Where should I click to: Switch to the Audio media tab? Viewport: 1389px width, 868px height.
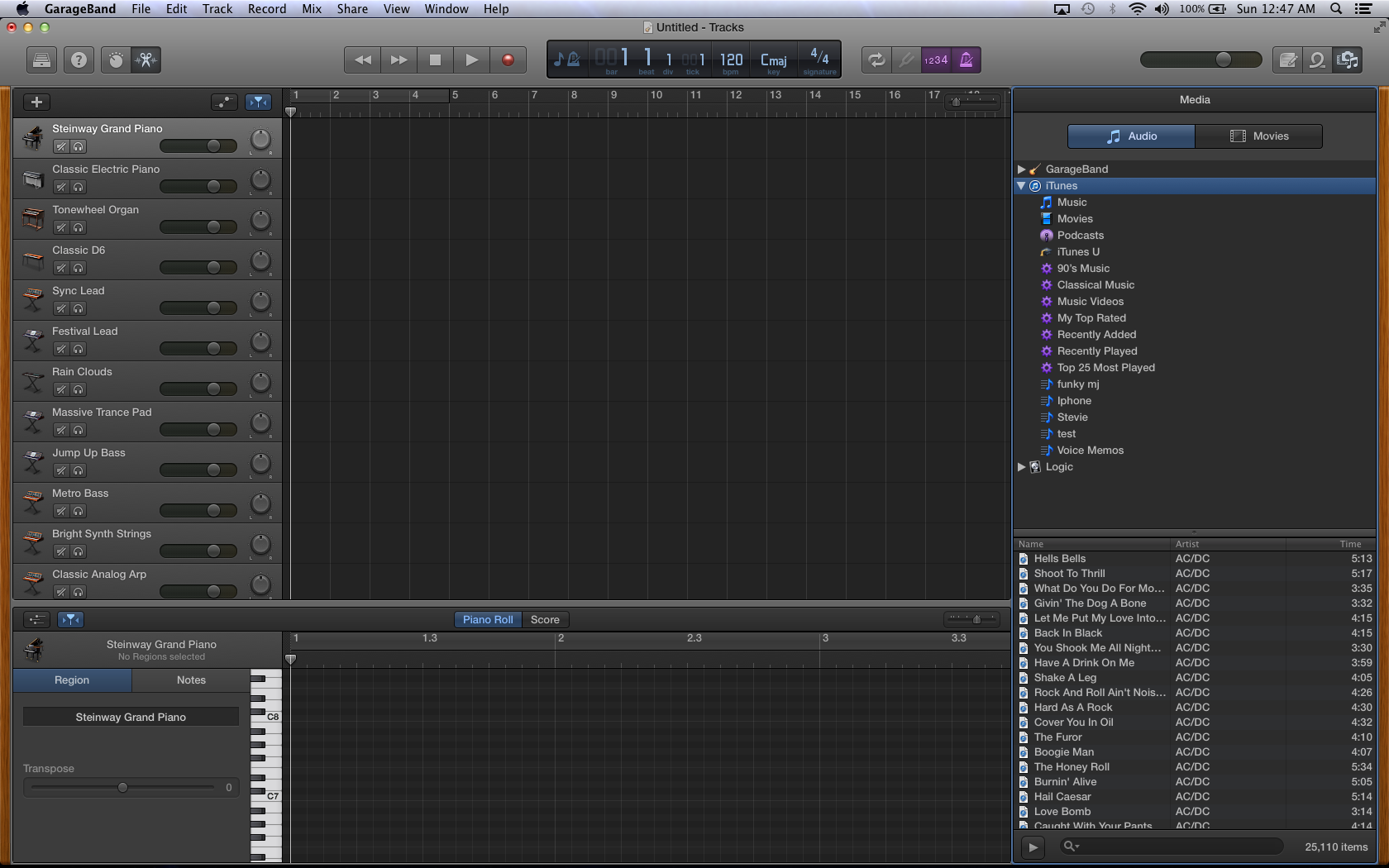[x=1131, y=136]
